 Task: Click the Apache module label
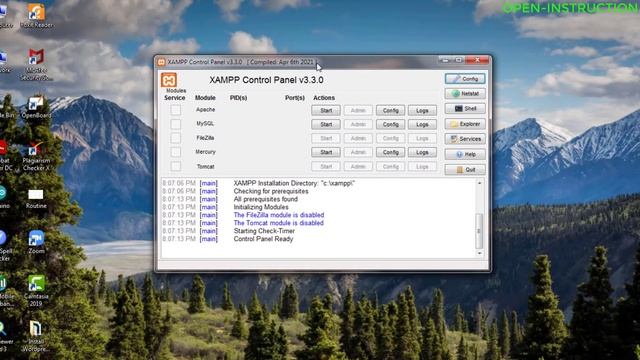pyautogui.click(x=205, y=109)
